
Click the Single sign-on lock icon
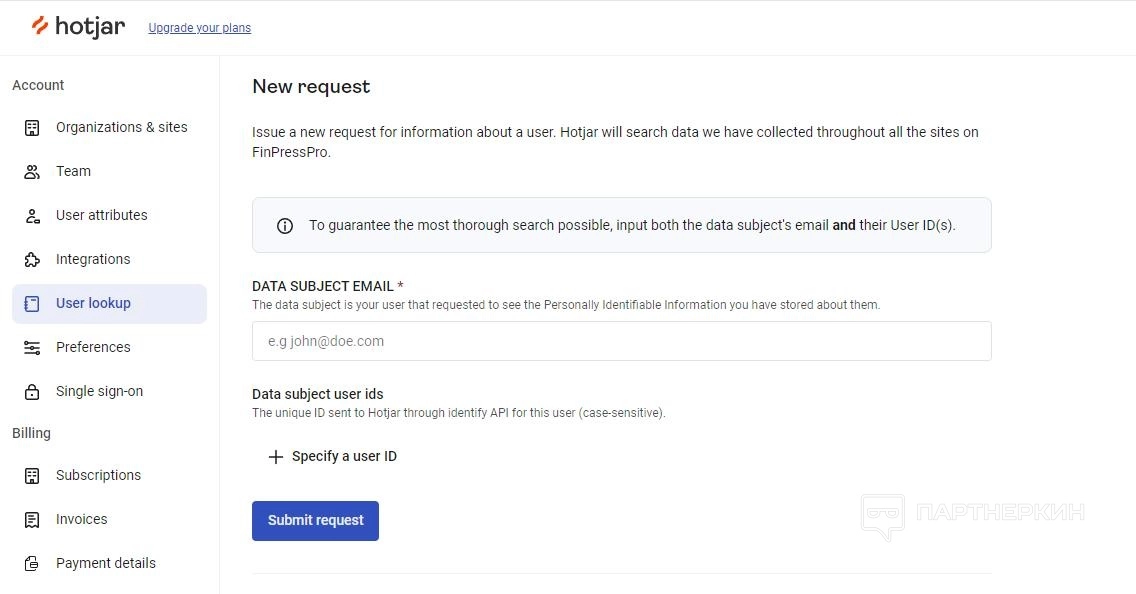click(32, 392)
